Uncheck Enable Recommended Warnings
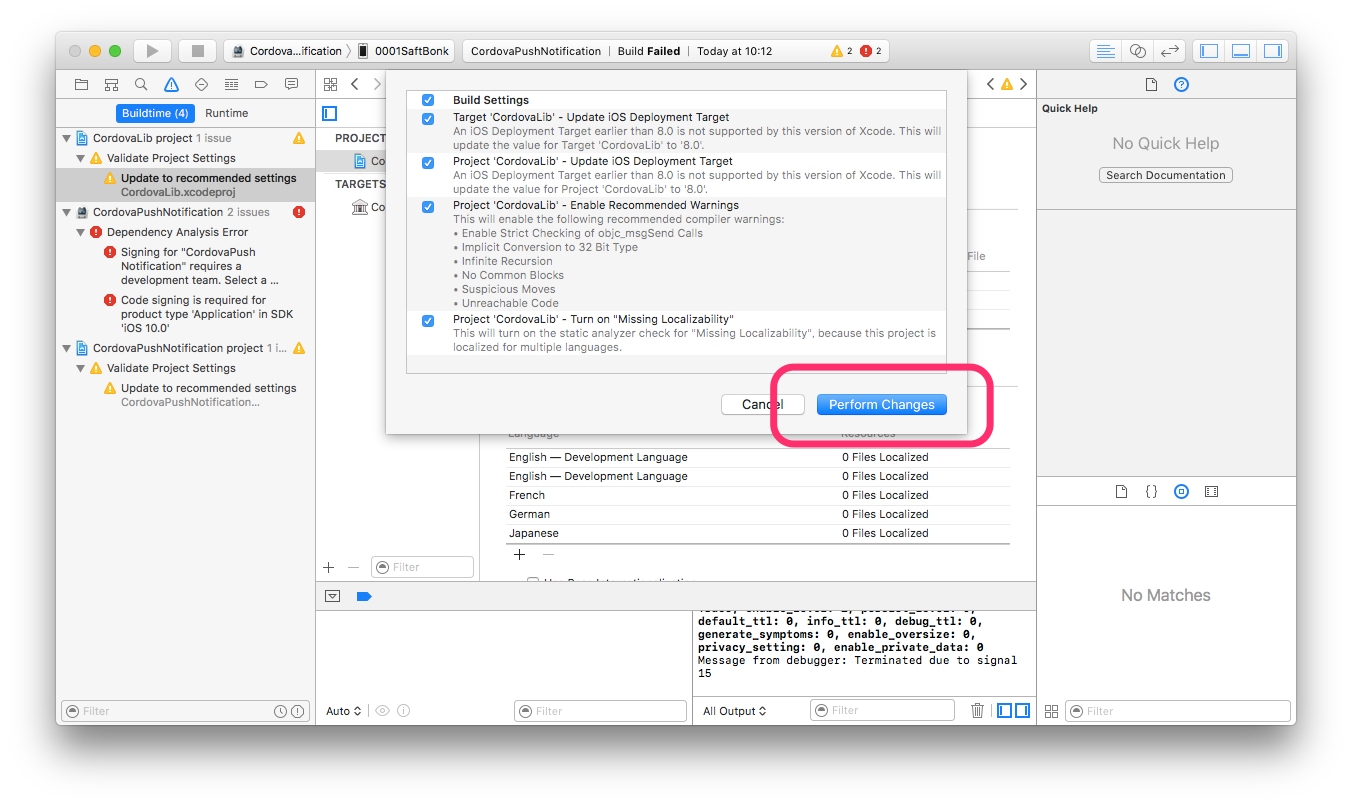 (428, 207)
